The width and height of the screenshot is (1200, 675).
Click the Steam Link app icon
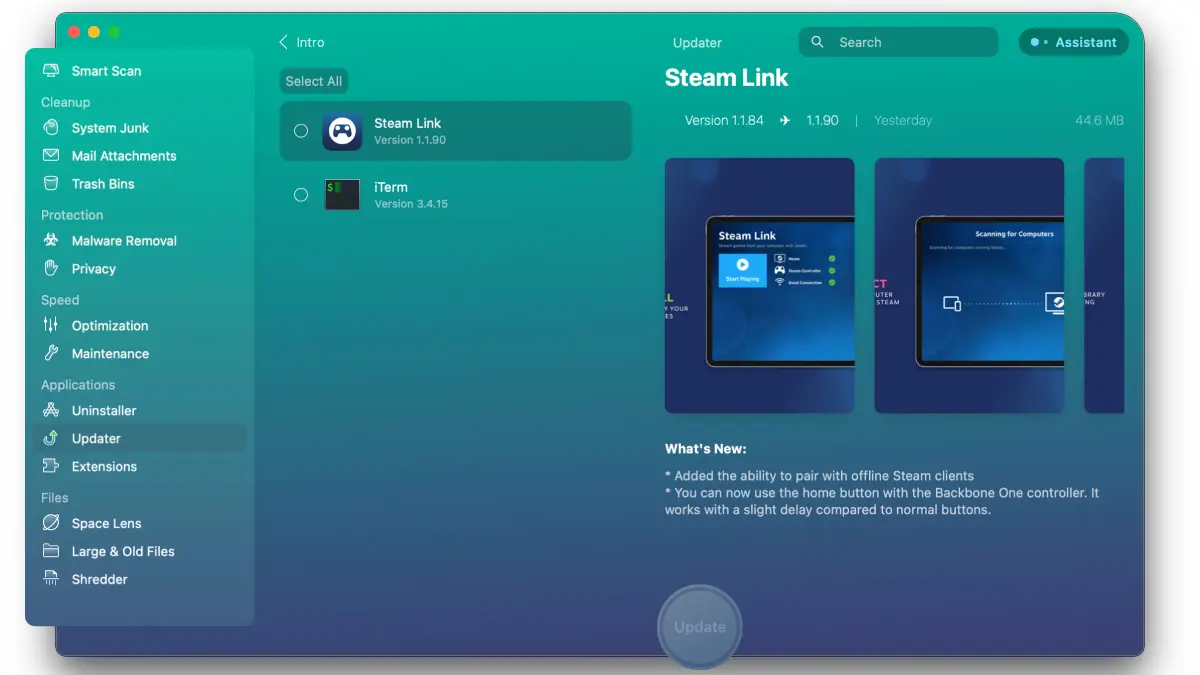point(342,131)
